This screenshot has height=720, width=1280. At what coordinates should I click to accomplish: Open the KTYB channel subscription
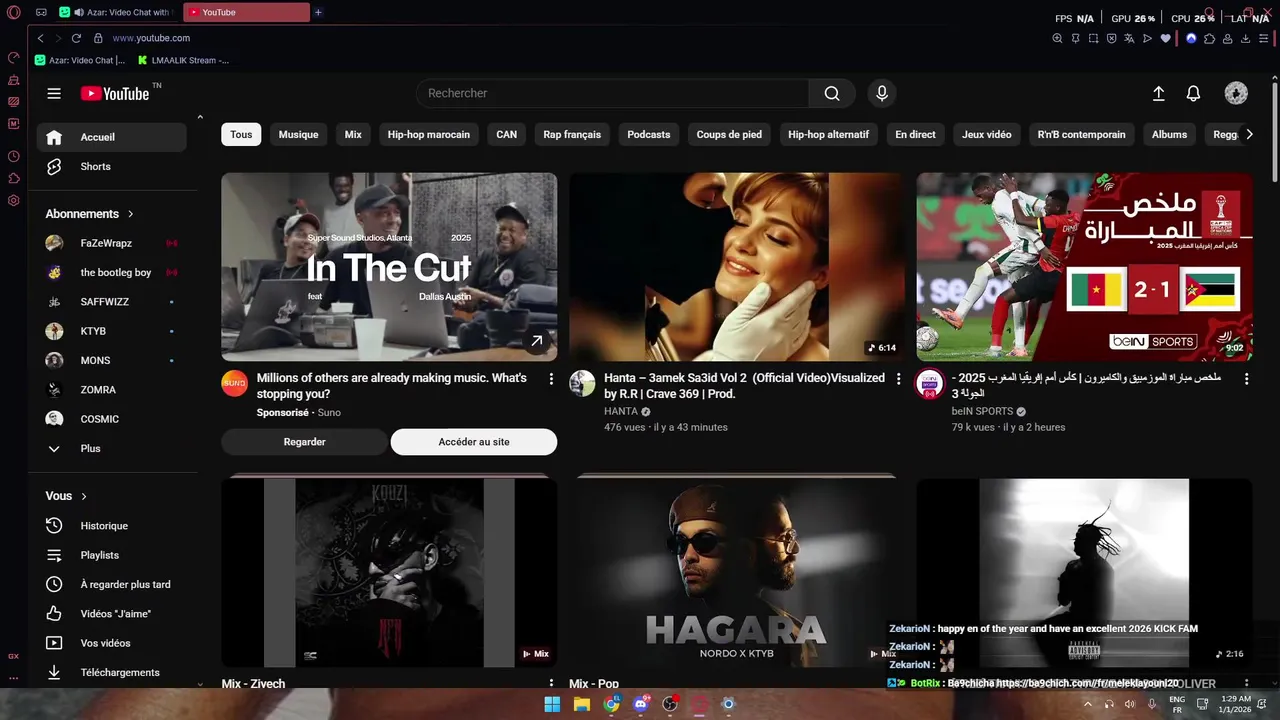pos(112,331)
